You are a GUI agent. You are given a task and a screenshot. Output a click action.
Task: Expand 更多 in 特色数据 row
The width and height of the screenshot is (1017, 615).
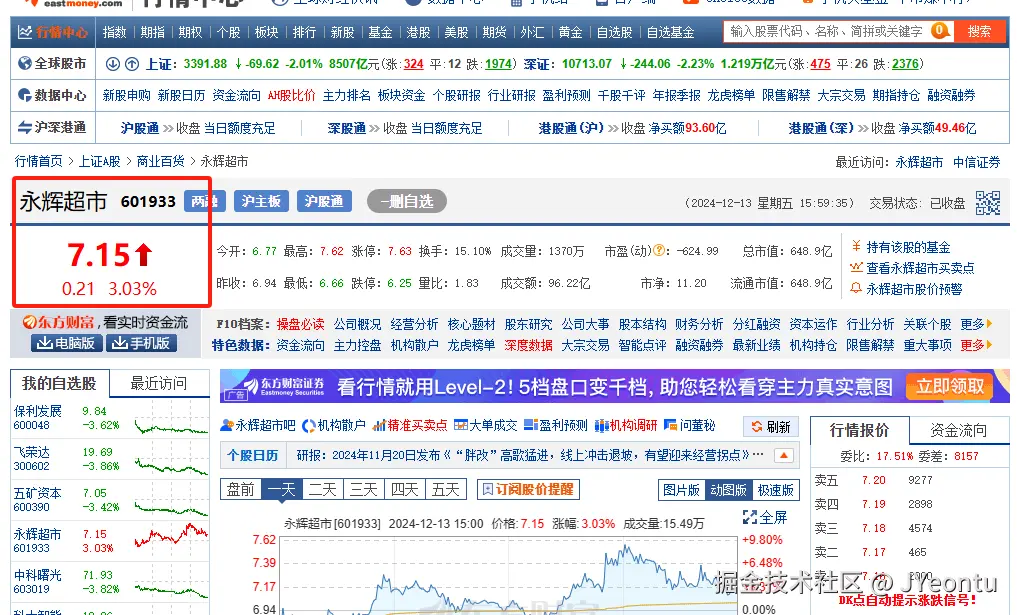coord(976,345)
